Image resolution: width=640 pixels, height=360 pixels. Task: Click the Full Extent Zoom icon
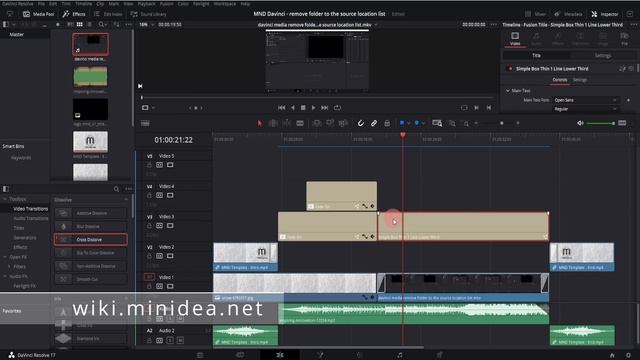click(437, 123)
